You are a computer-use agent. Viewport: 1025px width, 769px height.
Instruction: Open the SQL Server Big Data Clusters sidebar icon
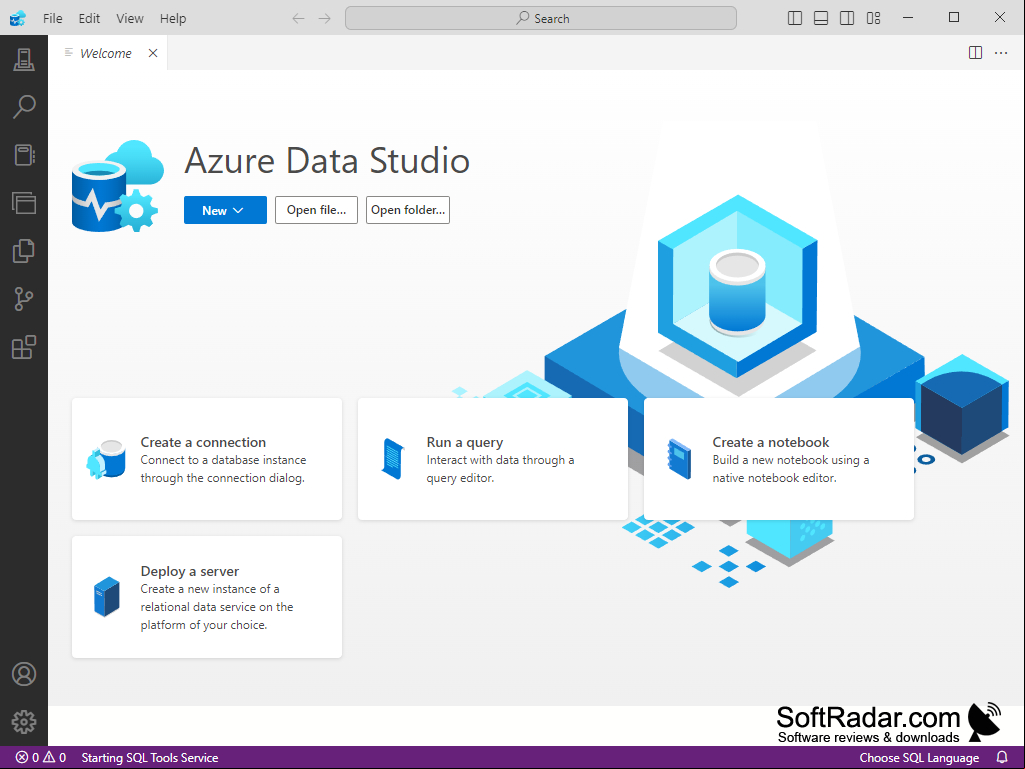tap(24, 203)
